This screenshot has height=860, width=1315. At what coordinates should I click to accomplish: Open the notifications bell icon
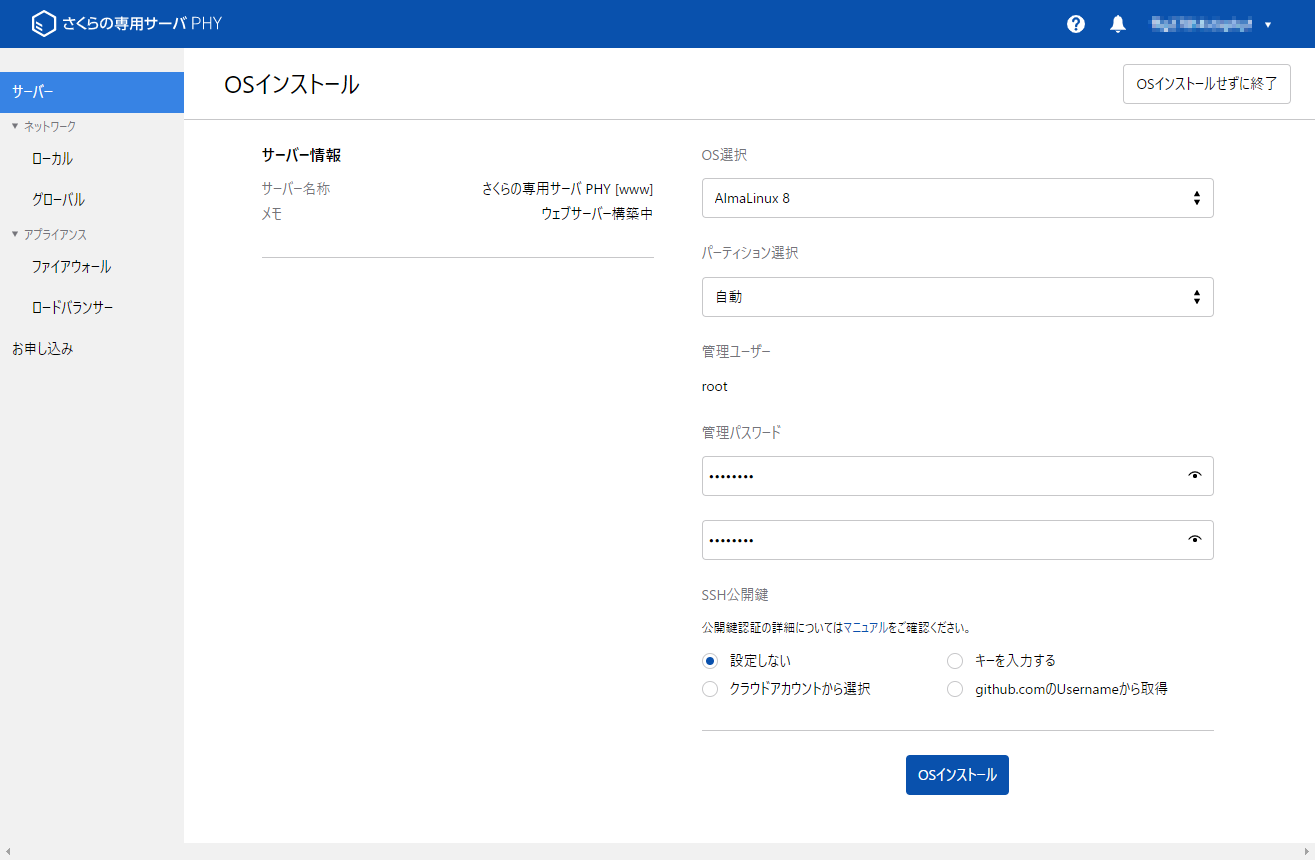(x=1118, y=24)
